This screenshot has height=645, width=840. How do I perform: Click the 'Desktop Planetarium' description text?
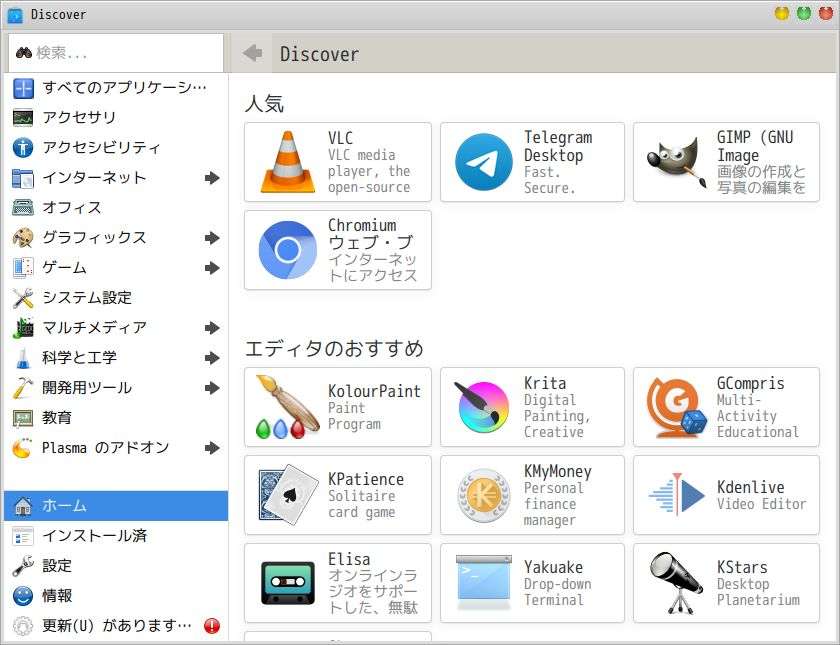(758, 592)
